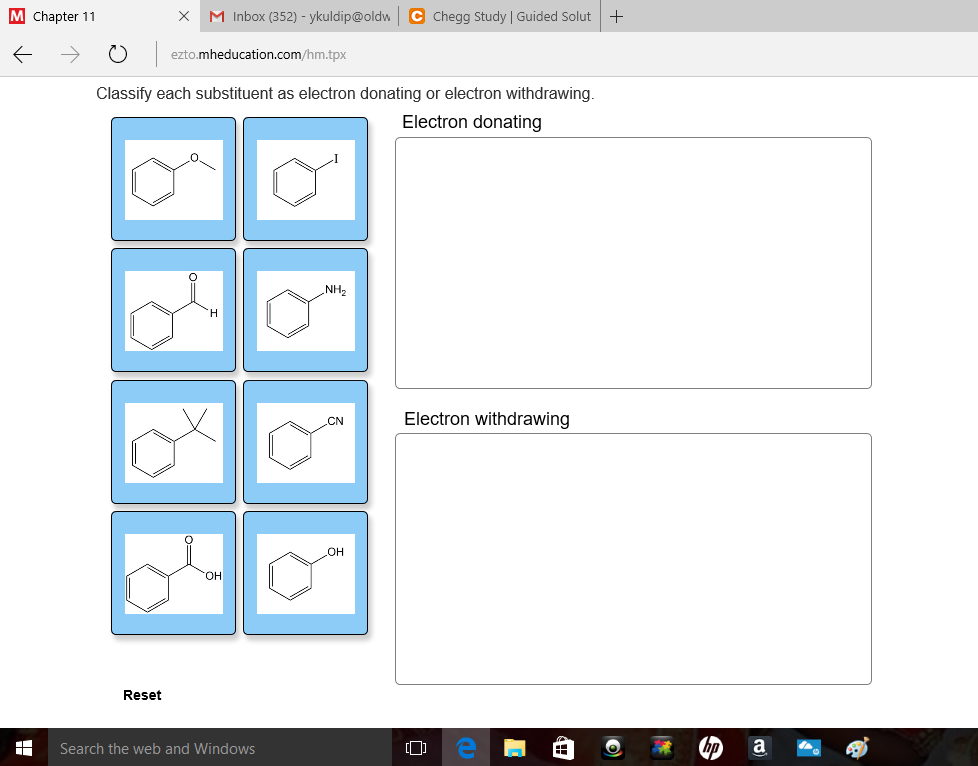Image resolution: width=978 pixels, height=766 pixels.
Task: Select the aniline NH2 substituent tile
Action: pos(305,311)
